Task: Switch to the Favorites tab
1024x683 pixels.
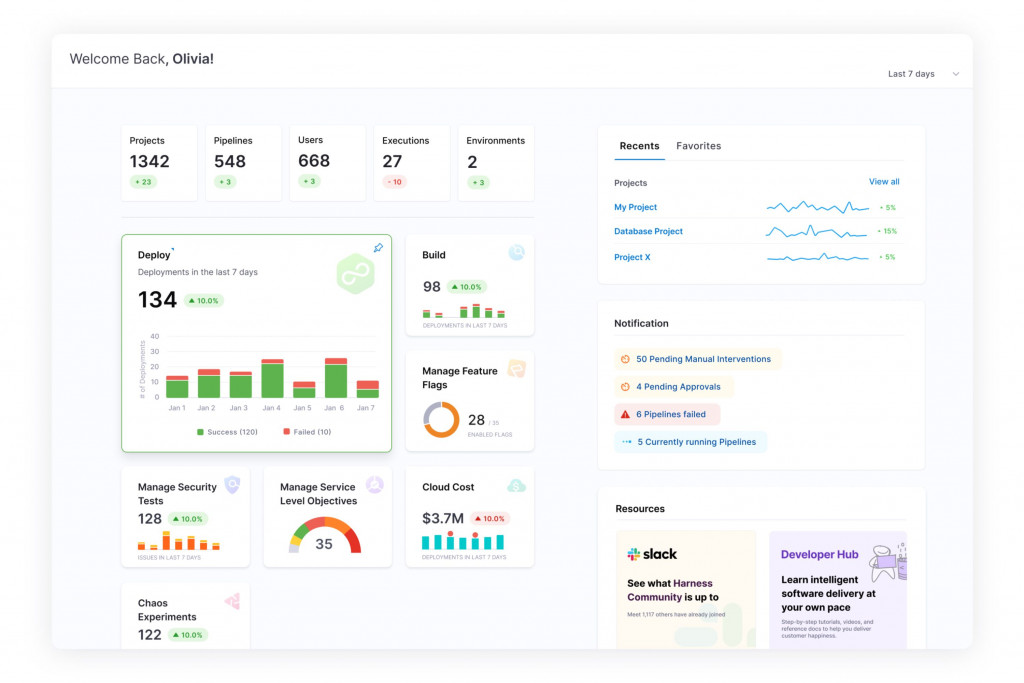Action: pos(698,146)
